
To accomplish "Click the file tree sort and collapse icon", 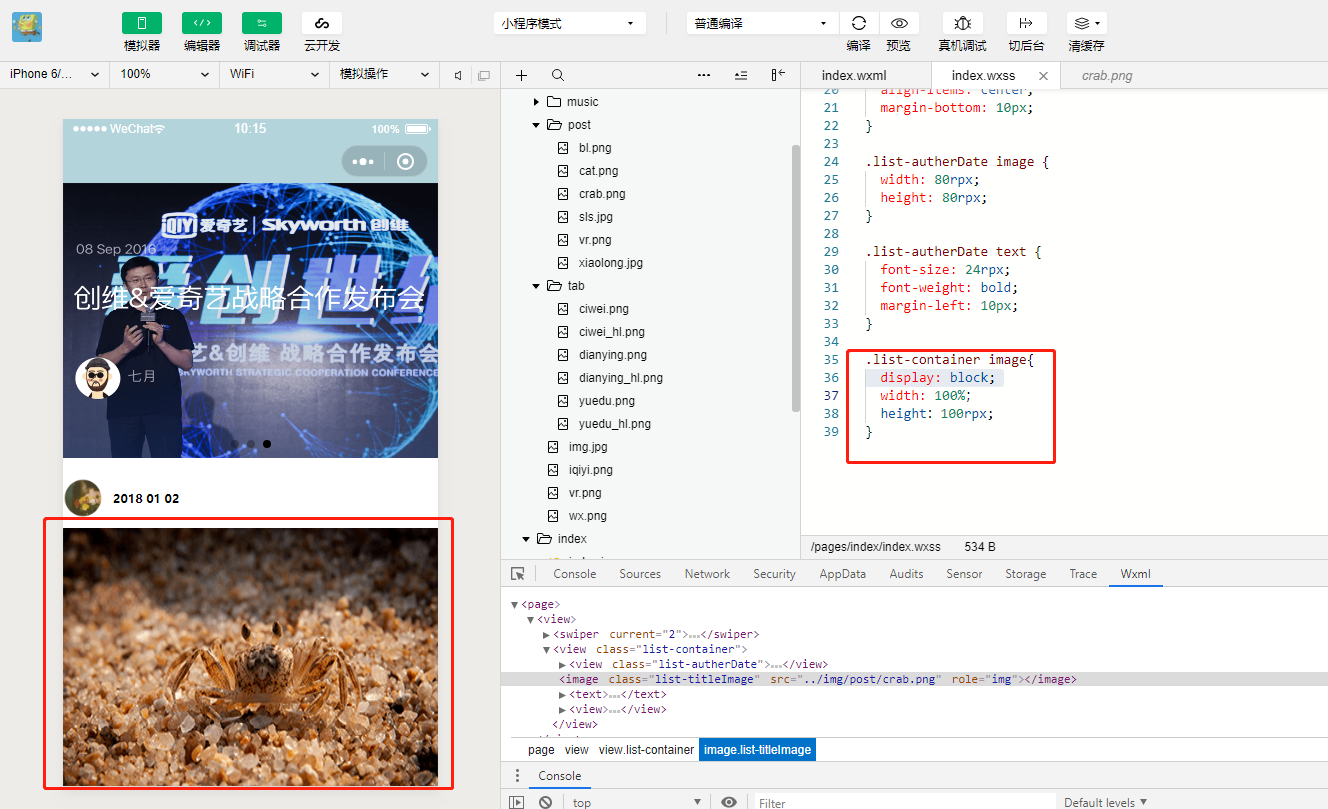I will (x=741, y=75).
